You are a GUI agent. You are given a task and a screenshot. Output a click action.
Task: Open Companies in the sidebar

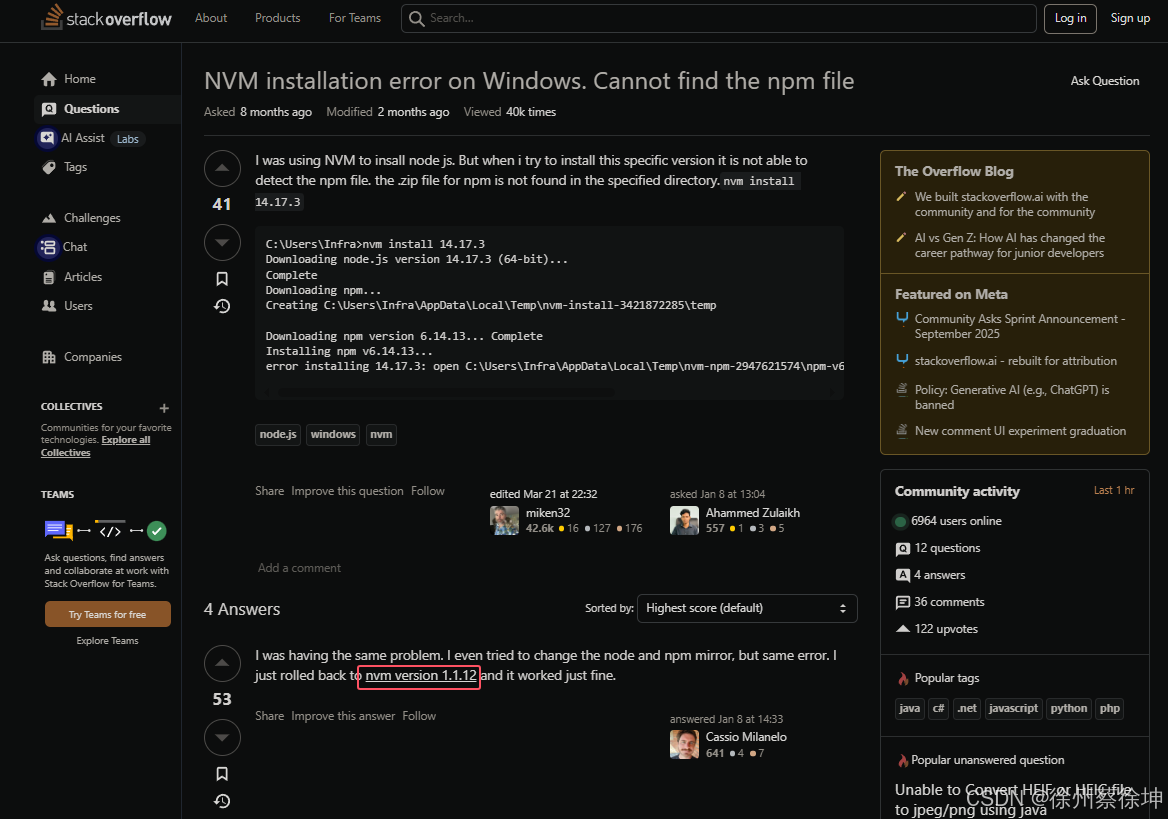click(92, 357)
